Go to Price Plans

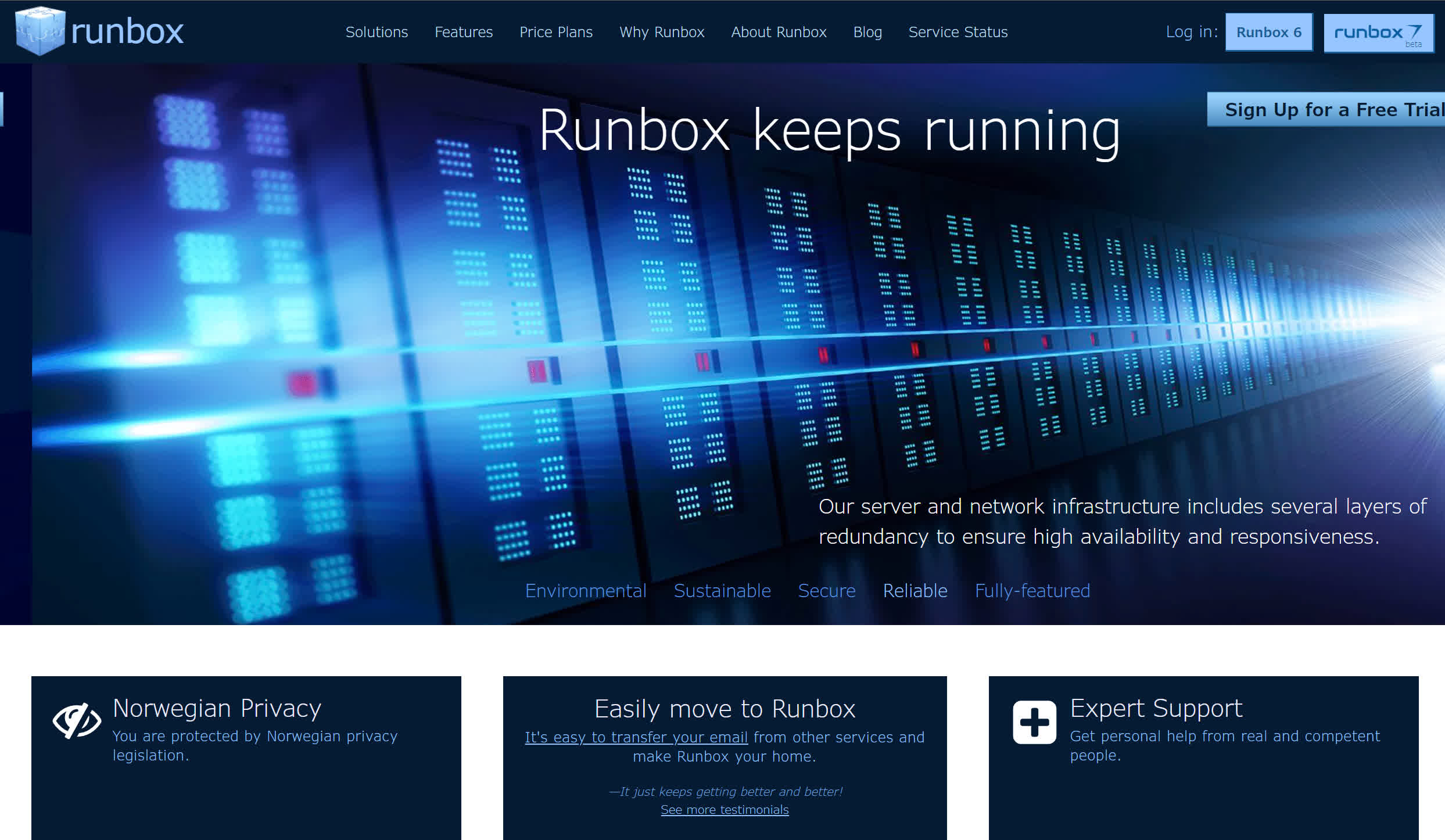tap(556, 32)
